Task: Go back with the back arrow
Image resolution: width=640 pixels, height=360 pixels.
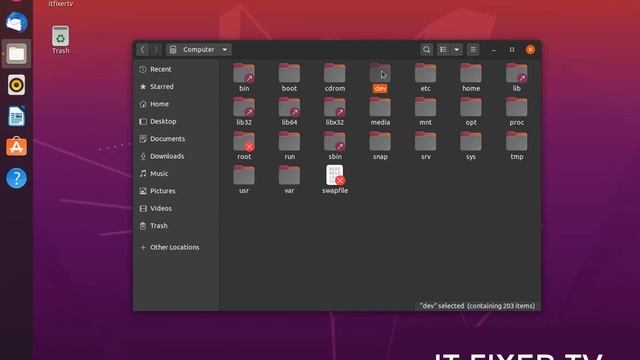Action: pos(142,50)
